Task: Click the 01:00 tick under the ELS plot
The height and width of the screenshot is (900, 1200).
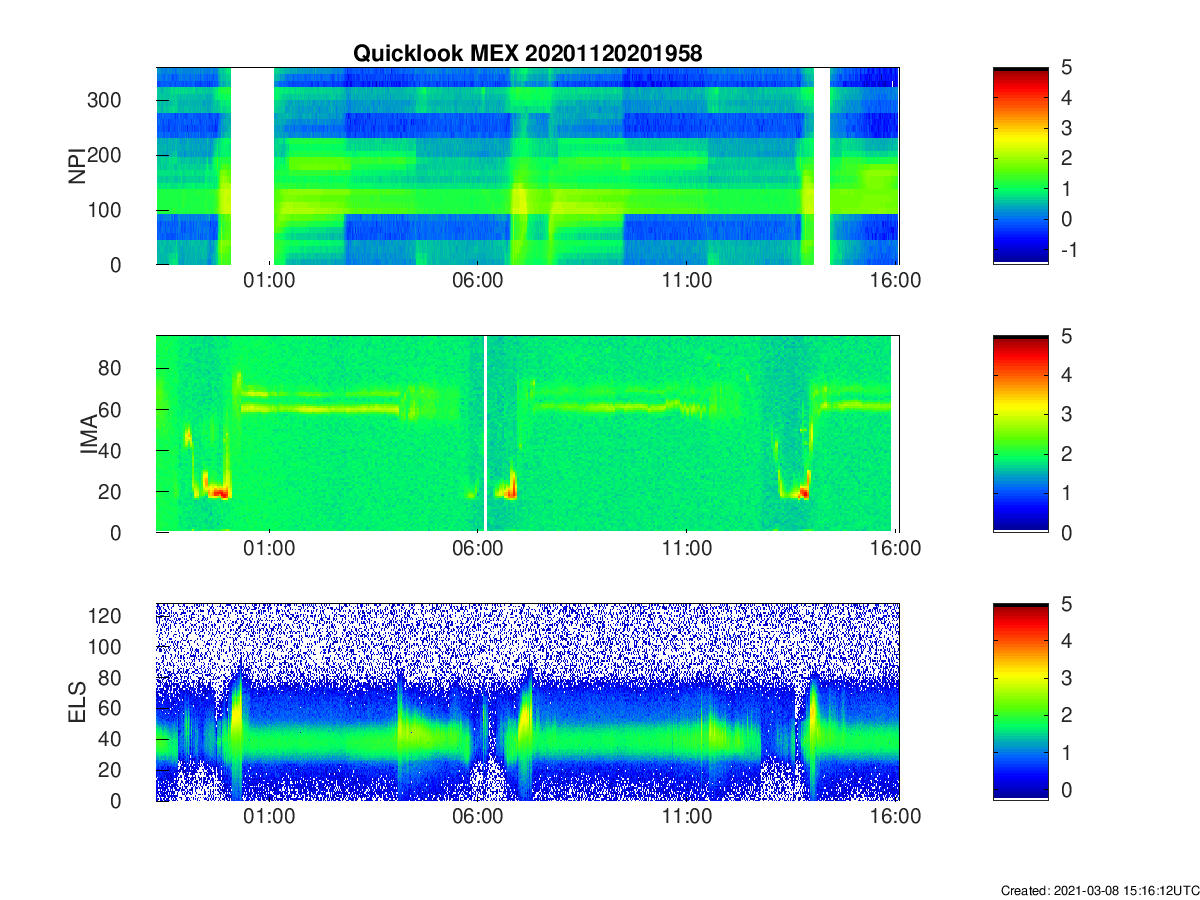Action: coord(269,817)
